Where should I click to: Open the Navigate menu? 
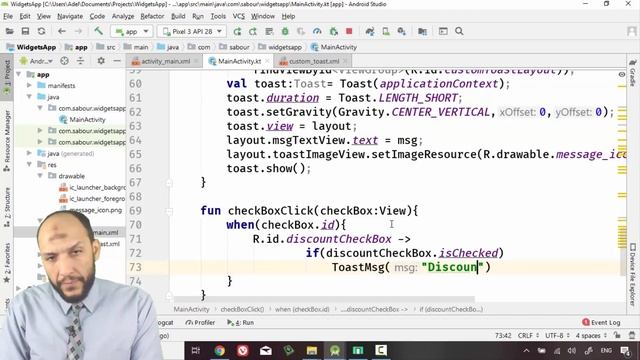tap(70, 16)
